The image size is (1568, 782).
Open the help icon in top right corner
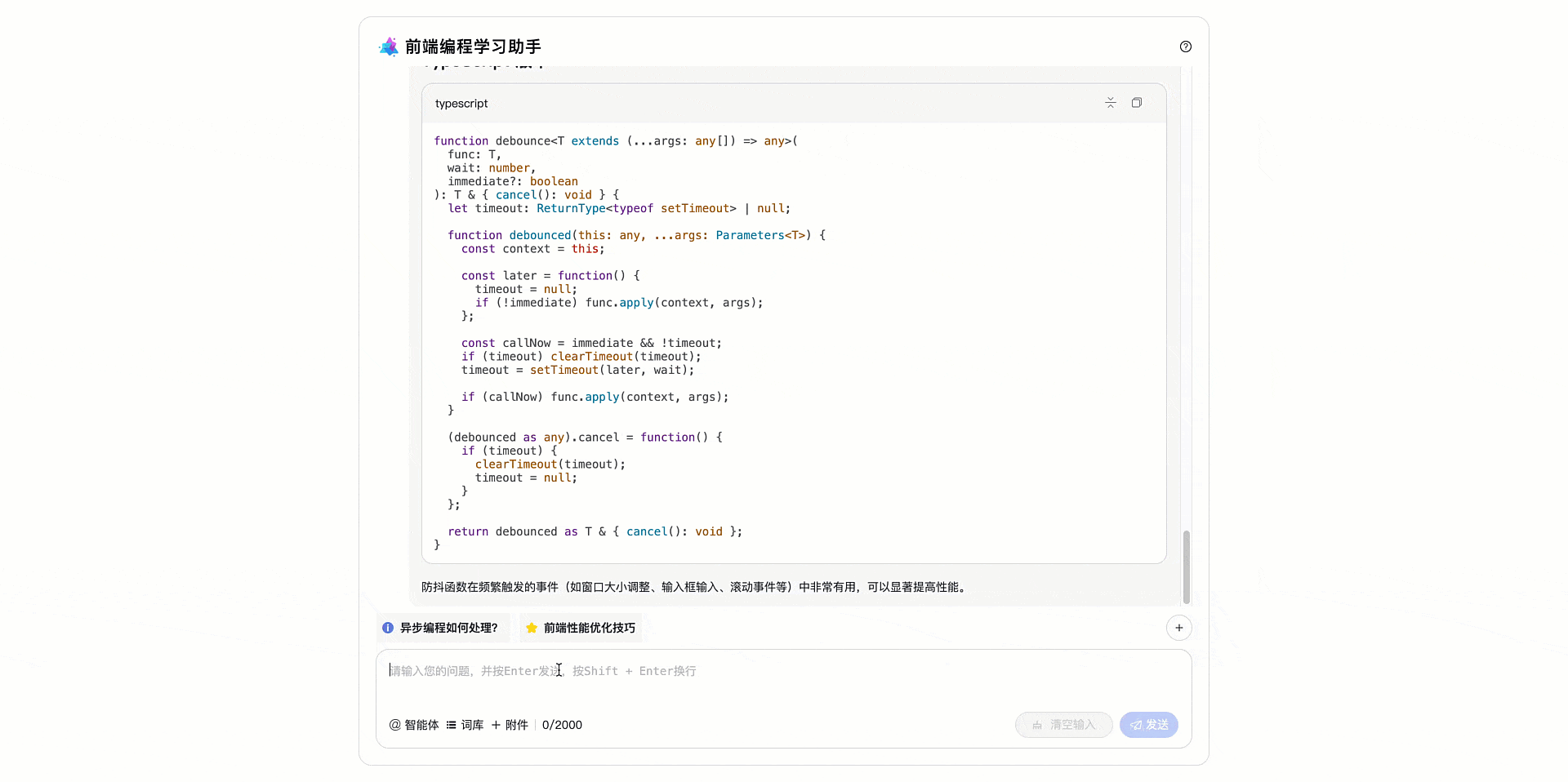click(1186, 47)
